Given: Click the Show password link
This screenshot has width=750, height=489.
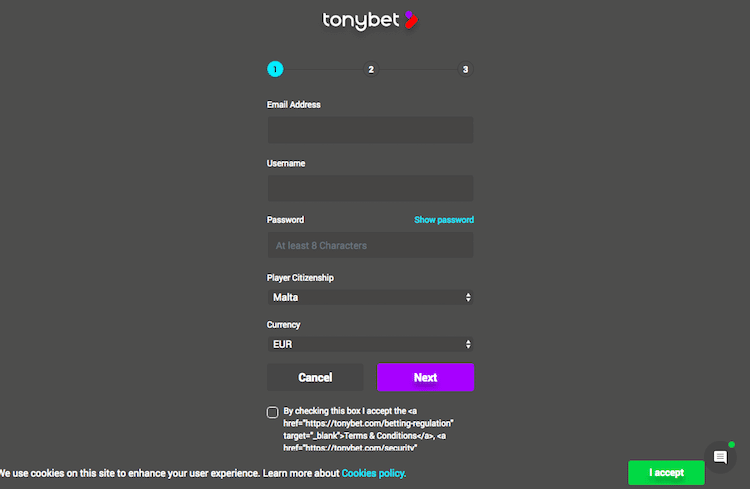Looking at the screenshot, I should coord(444,220).
